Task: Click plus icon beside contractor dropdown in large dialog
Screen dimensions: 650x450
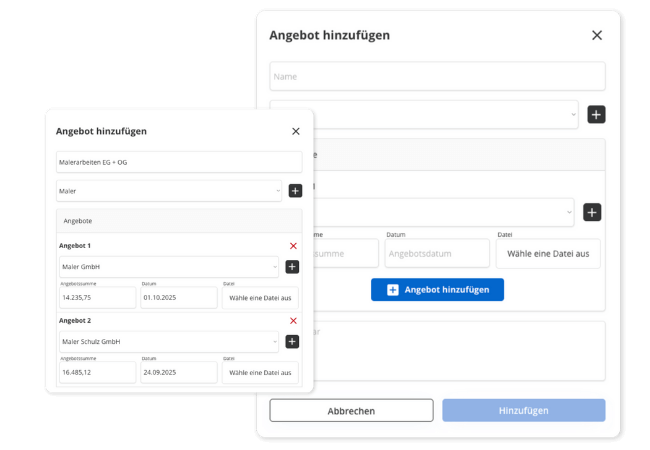Action: coord(592,212)
